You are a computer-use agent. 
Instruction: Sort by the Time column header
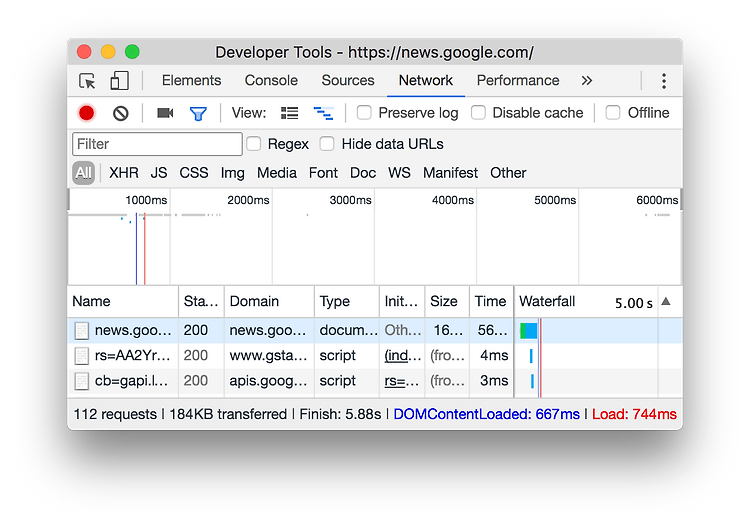click(492, 301)
